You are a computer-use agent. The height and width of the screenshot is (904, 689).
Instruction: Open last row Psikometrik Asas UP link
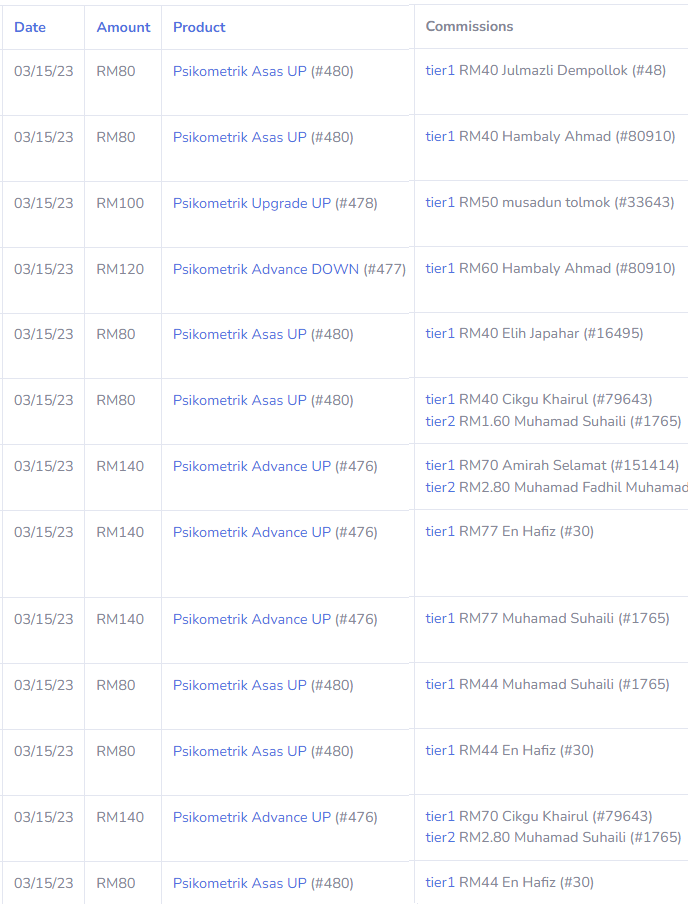click(239, 883)
